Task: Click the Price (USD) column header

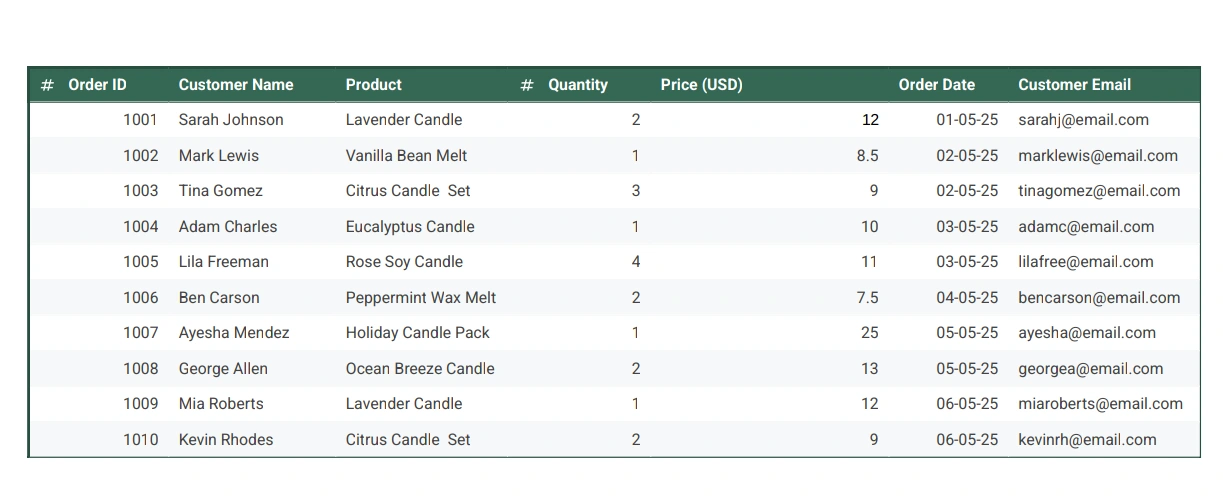Action: coord(701,85)
